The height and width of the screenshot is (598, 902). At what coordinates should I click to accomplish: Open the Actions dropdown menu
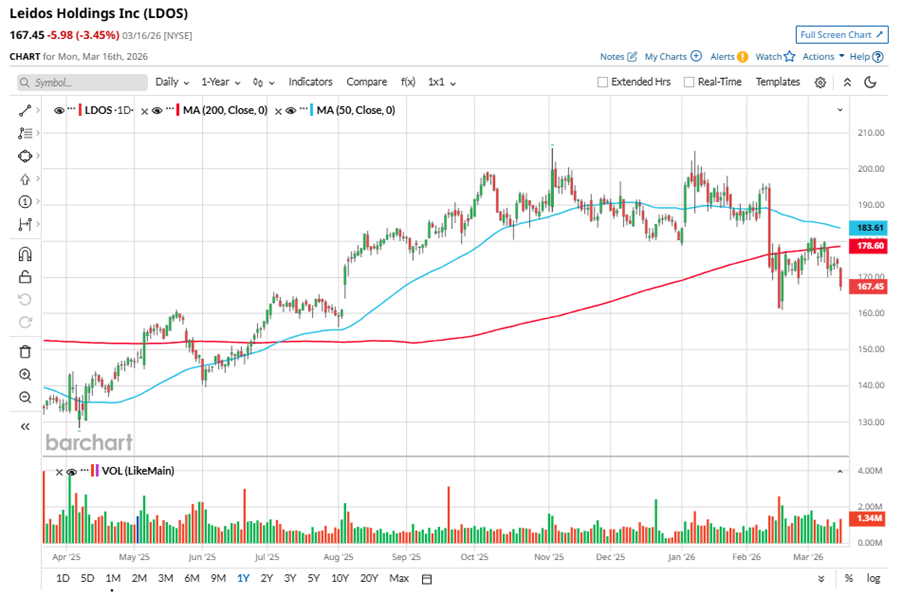pyautogui.click(x=823, y=57)
